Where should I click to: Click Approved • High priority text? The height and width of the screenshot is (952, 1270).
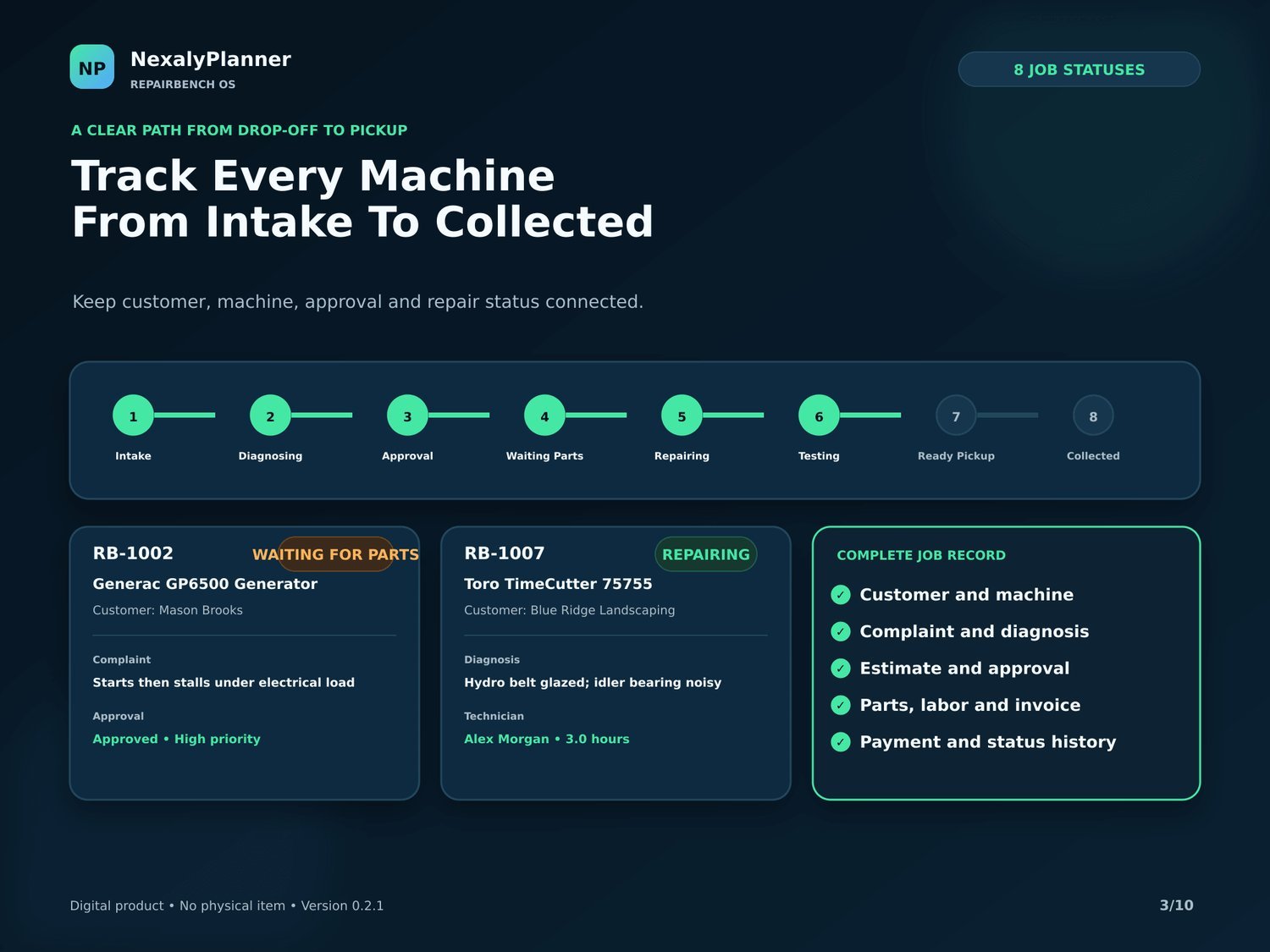[x=176, y=739]
